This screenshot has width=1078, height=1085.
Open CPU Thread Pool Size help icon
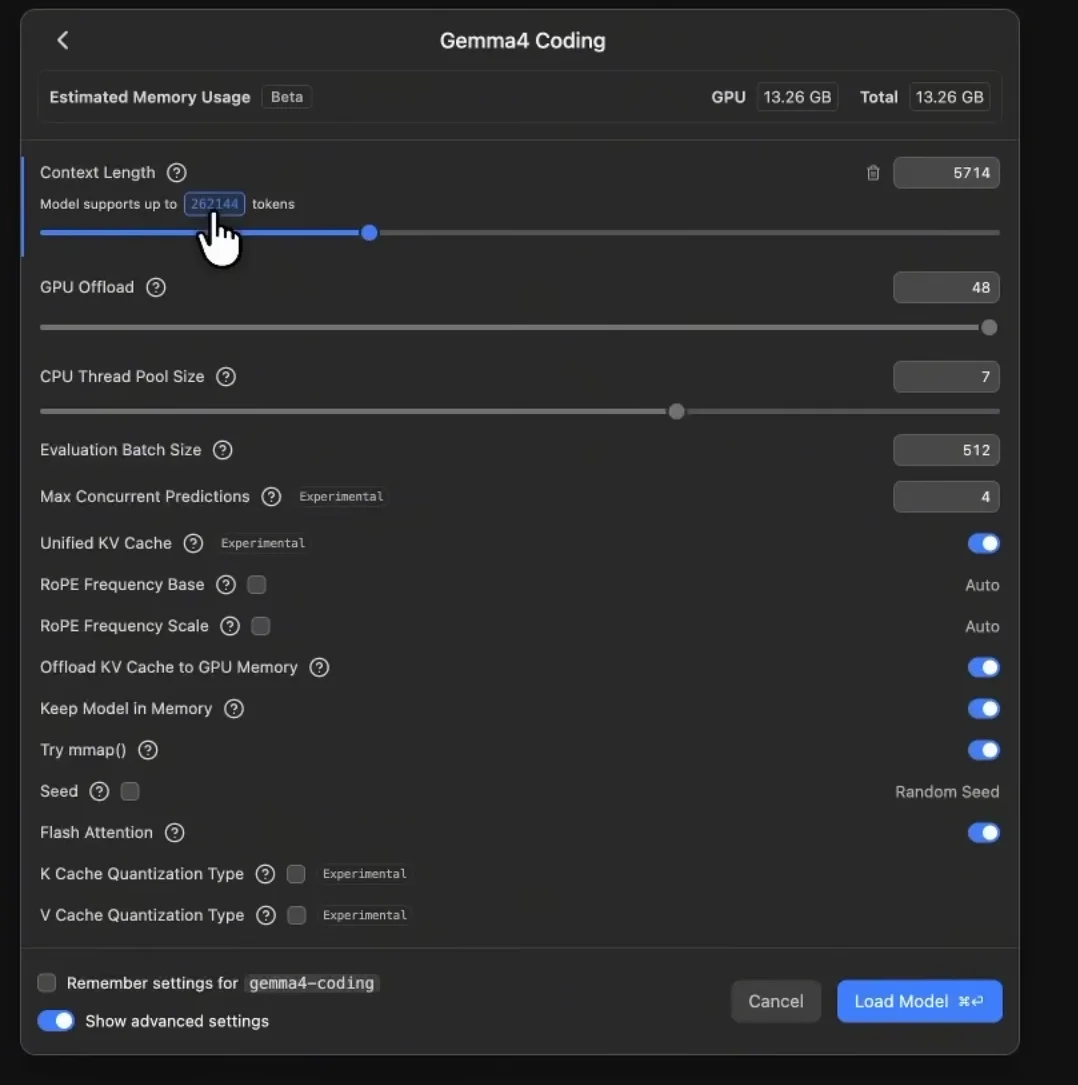[226, 376]
